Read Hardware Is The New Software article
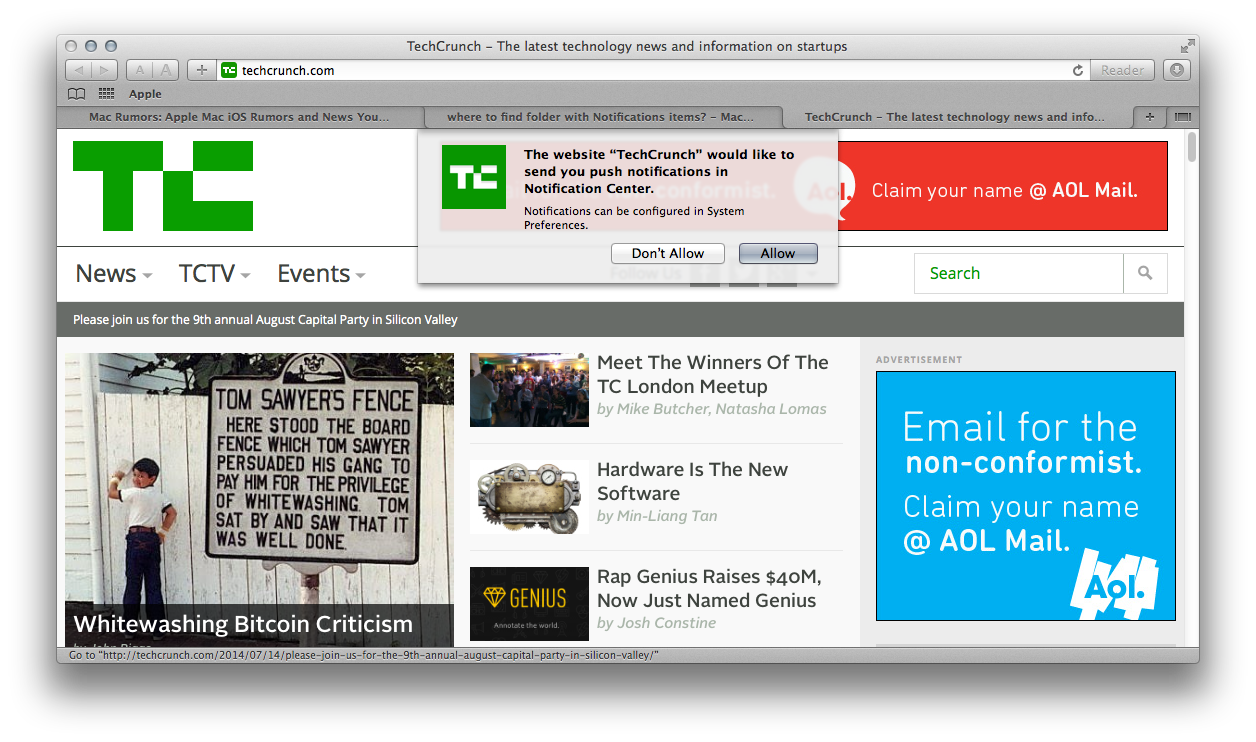This screenshot has height=742, width=1256. tap(692, 481)
